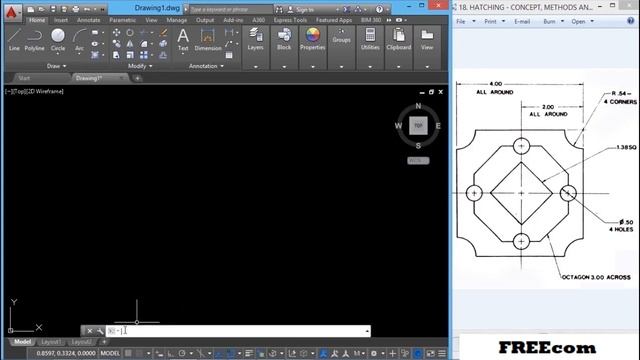This screenshot has height=360, width=640.
Task: Select the Array tool in Modify panel
Action: coord(144,55)
